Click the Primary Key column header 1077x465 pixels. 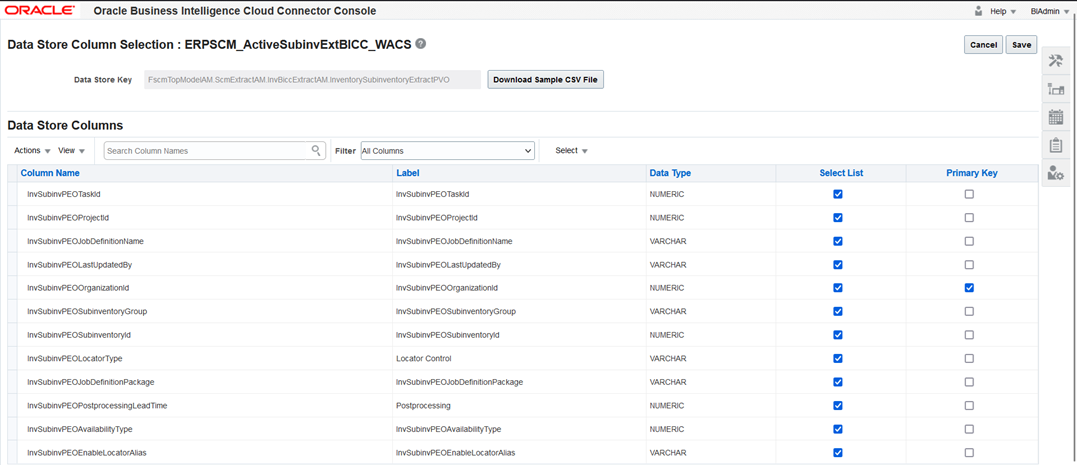971,173
